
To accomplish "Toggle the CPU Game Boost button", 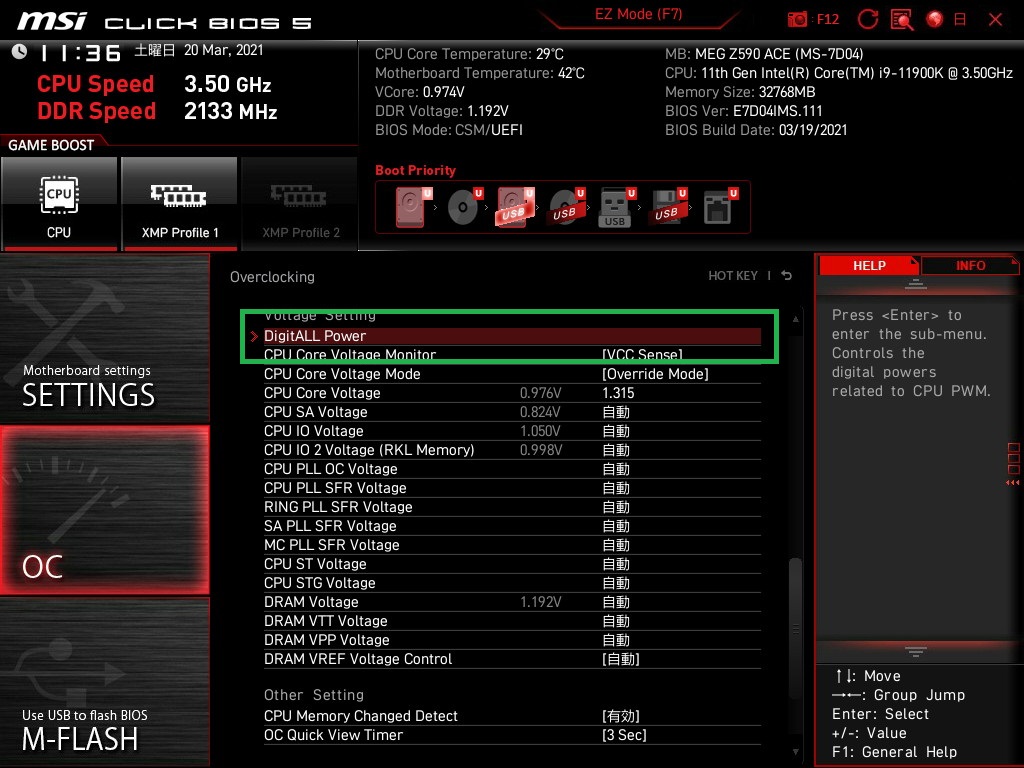I will (59, 204).
